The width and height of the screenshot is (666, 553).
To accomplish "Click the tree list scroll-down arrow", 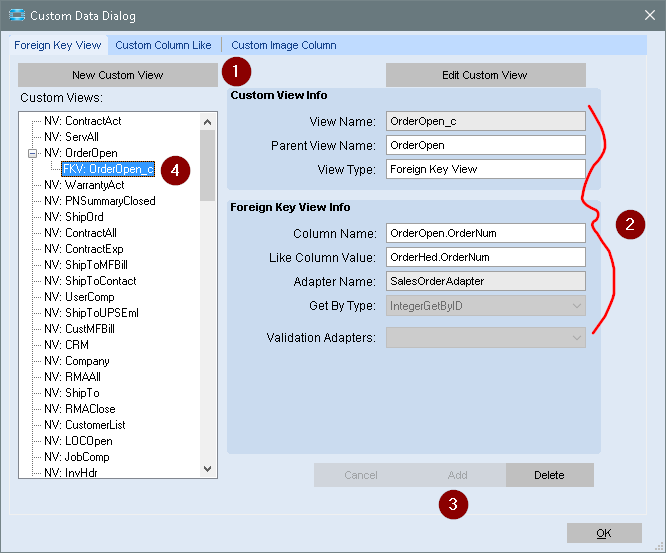I will 207,469.
